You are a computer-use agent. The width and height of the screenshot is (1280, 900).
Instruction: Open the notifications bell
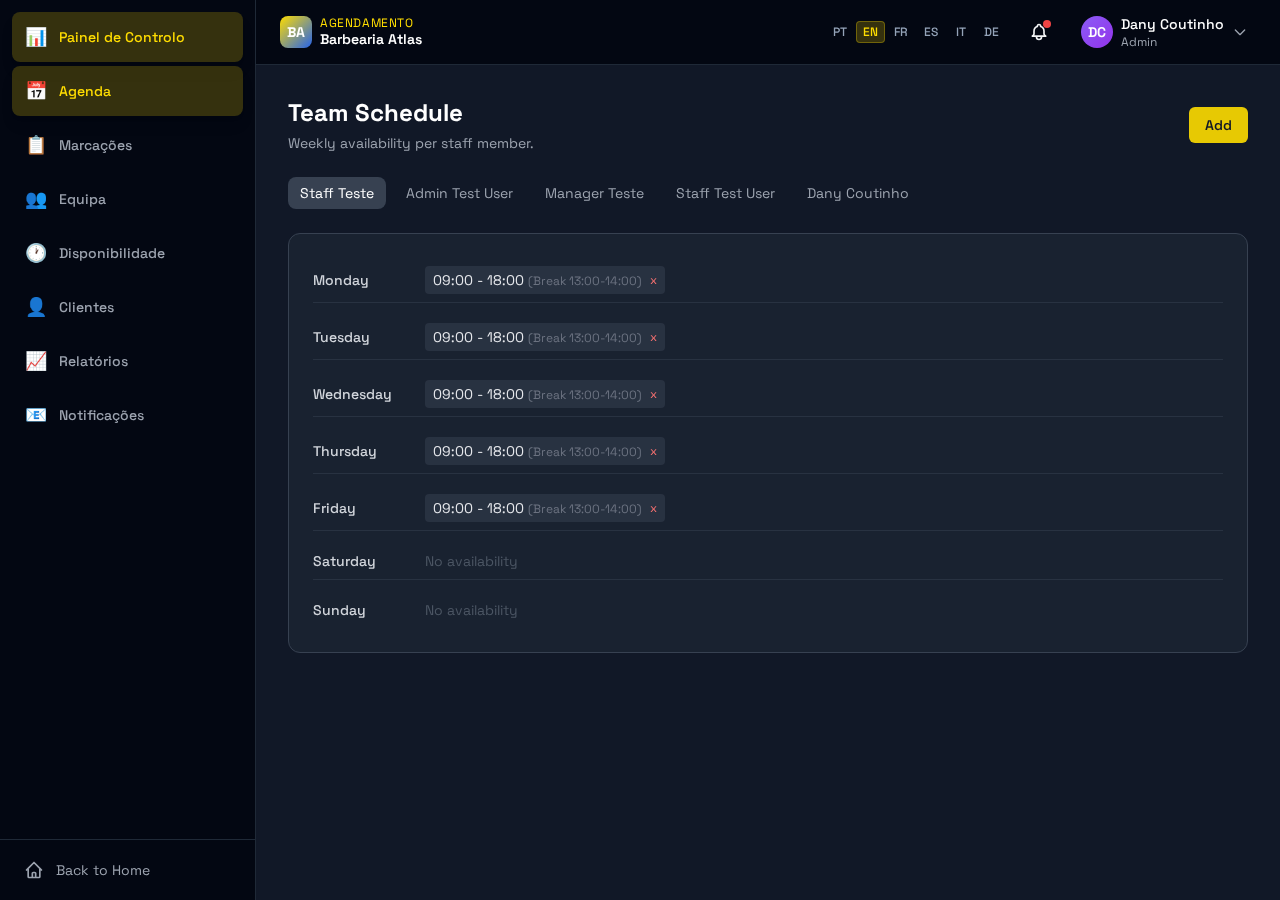tap(1039, 32)
